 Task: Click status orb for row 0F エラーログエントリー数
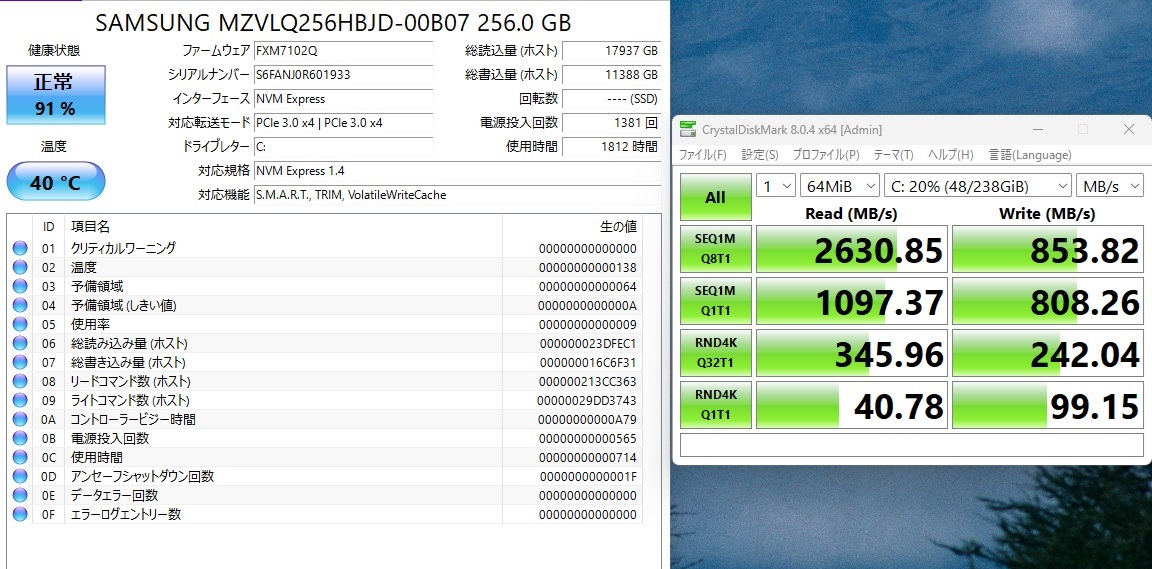(x=20, y=515)
